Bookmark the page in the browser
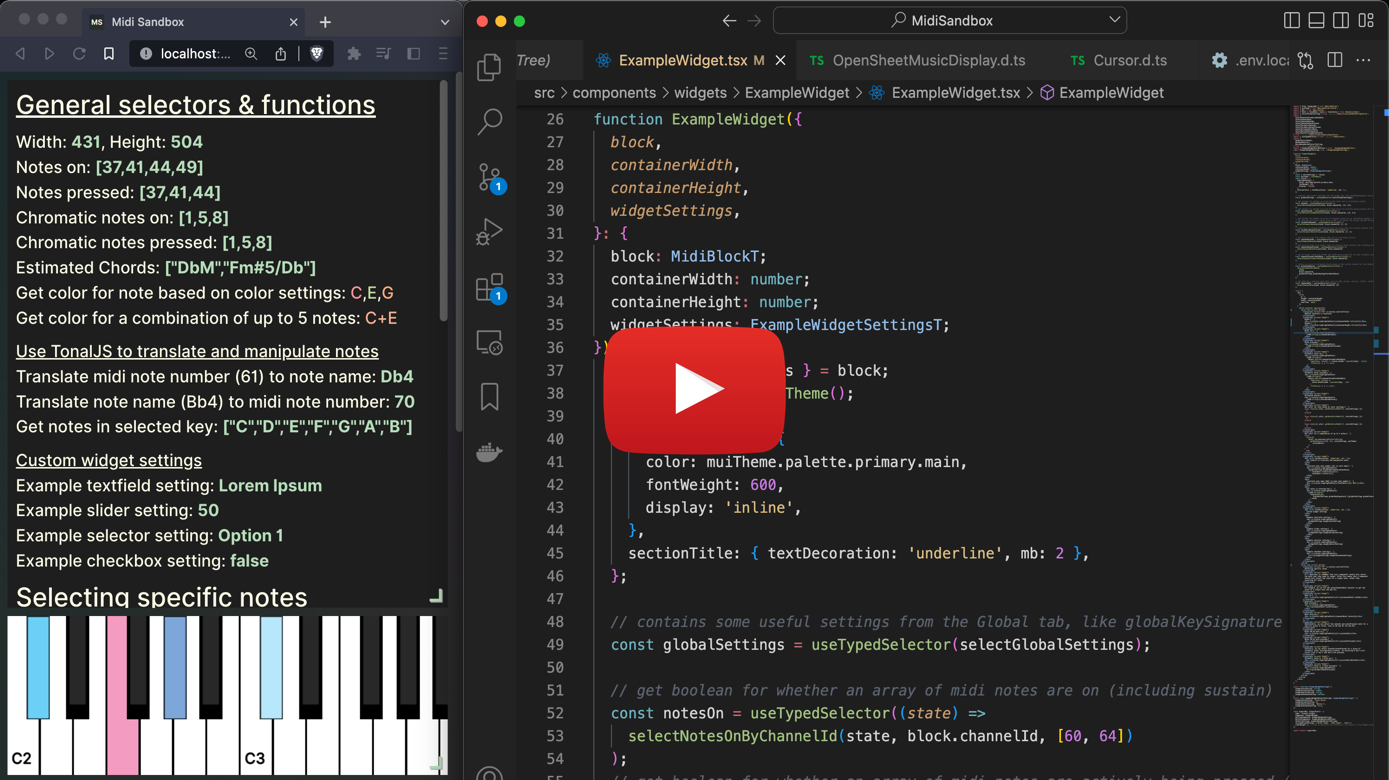Screen dimensions: 1389x780 point(109,54)
